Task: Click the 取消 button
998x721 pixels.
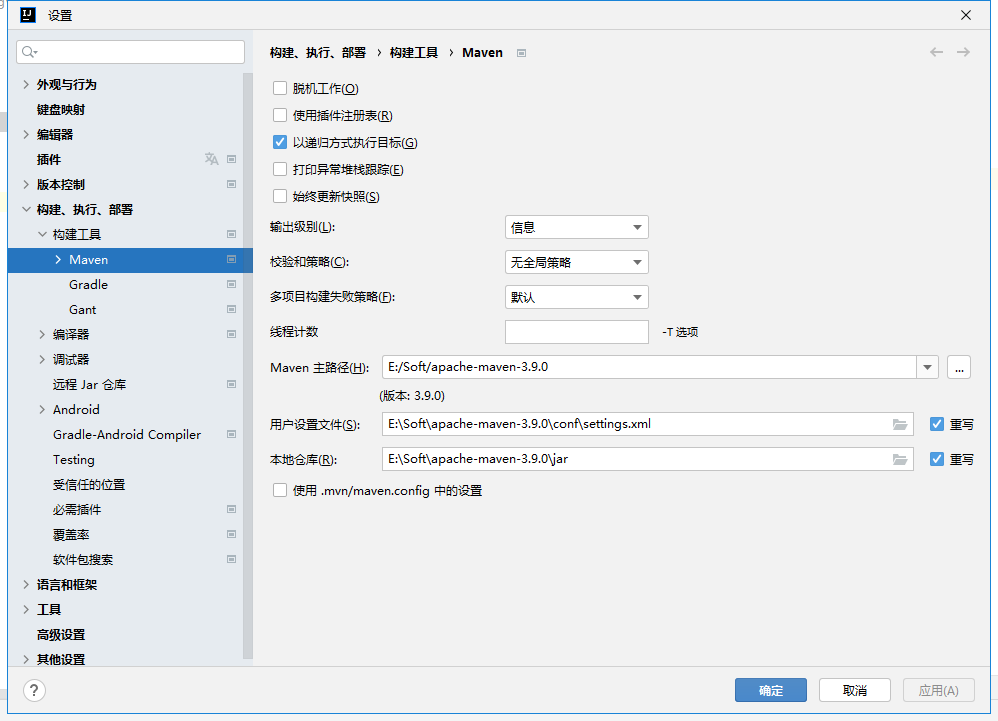Action: [x=855, y=690]
